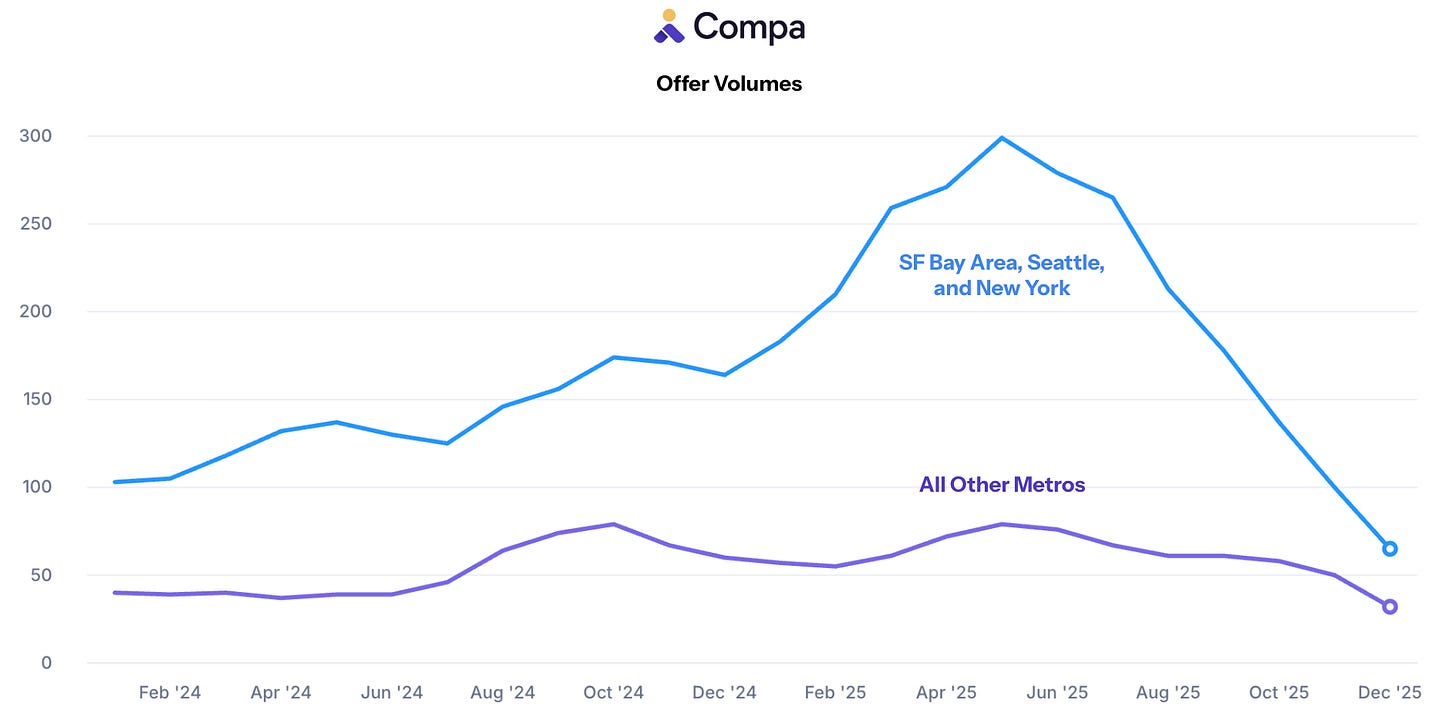This screenshot has height=726, width=1456.
Task: Click the blue line's Dec '25 endpoint marker
Action: click(1389, 549)
